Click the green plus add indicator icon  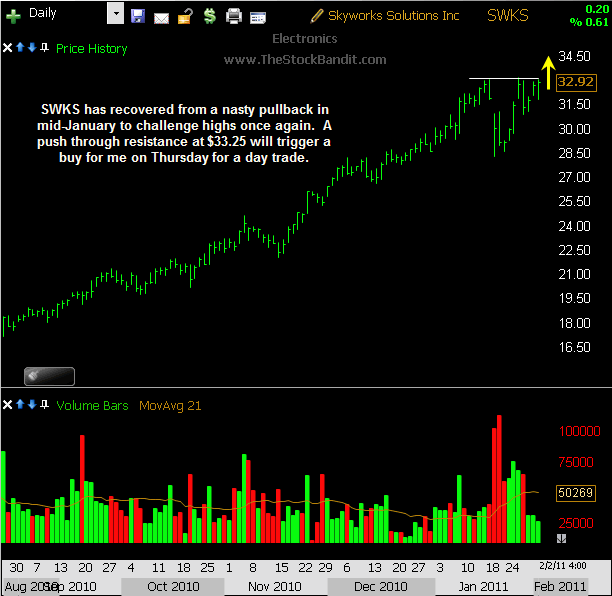(x=14, y=16)
